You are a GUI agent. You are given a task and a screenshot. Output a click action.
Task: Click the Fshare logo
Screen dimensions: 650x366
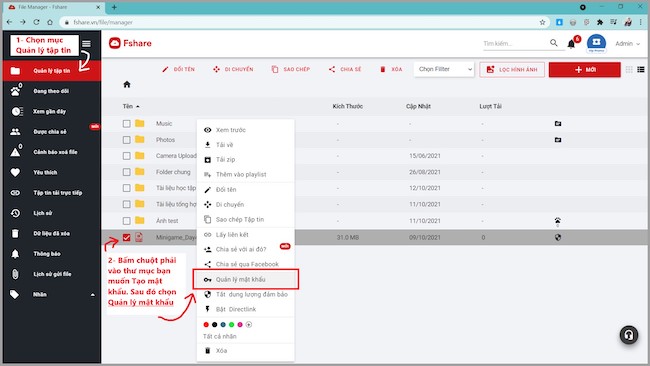tap(130, 43)
